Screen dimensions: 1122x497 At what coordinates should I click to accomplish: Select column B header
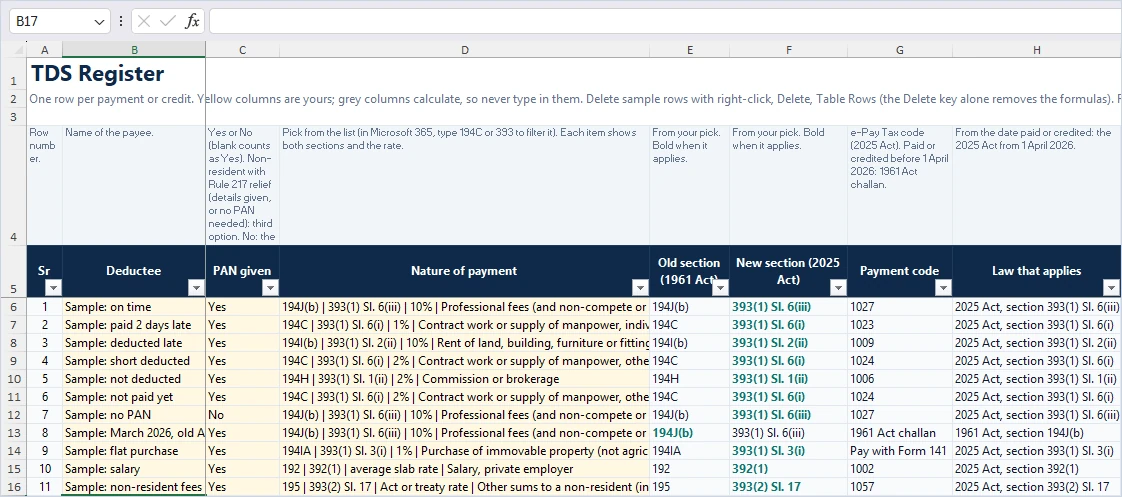tap(134, 49)
